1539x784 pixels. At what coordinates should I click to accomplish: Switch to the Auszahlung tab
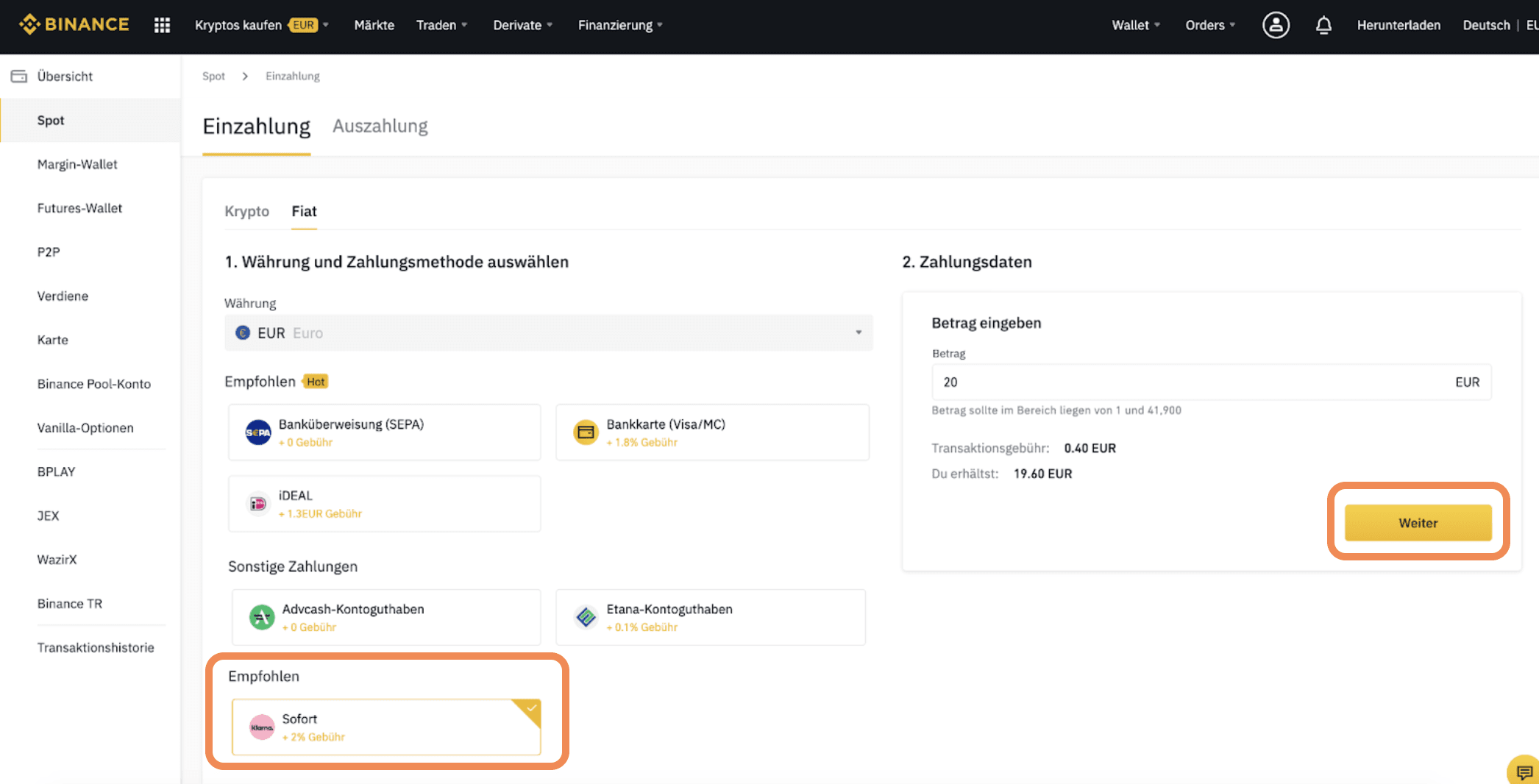(x=380, y=126)
